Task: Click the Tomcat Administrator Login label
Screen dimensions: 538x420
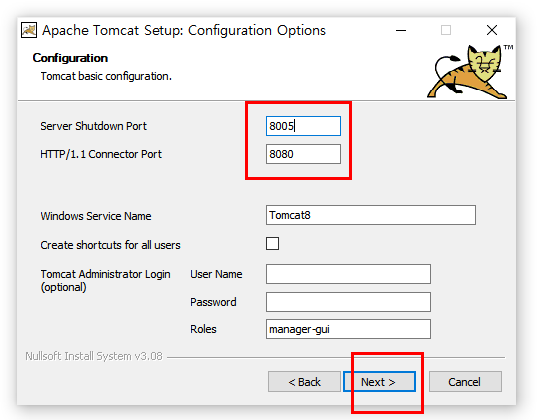Action: pos(105,280)
